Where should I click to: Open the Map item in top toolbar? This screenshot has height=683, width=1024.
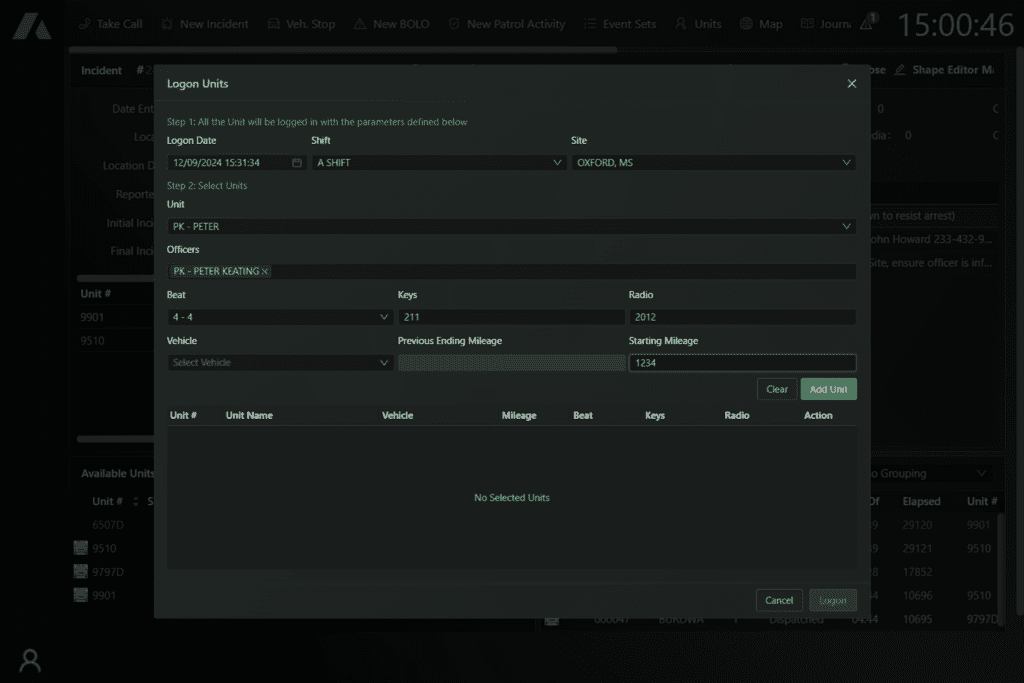761,24
